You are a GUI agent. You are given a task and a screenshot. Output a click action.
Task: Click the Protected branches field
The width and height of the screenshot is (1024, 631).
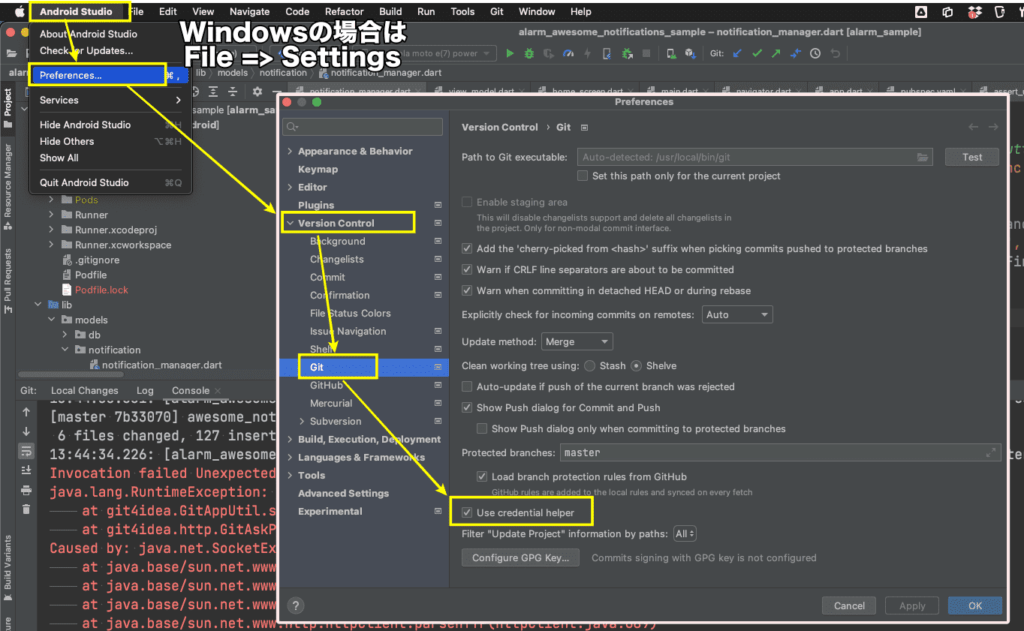[780, 453]
